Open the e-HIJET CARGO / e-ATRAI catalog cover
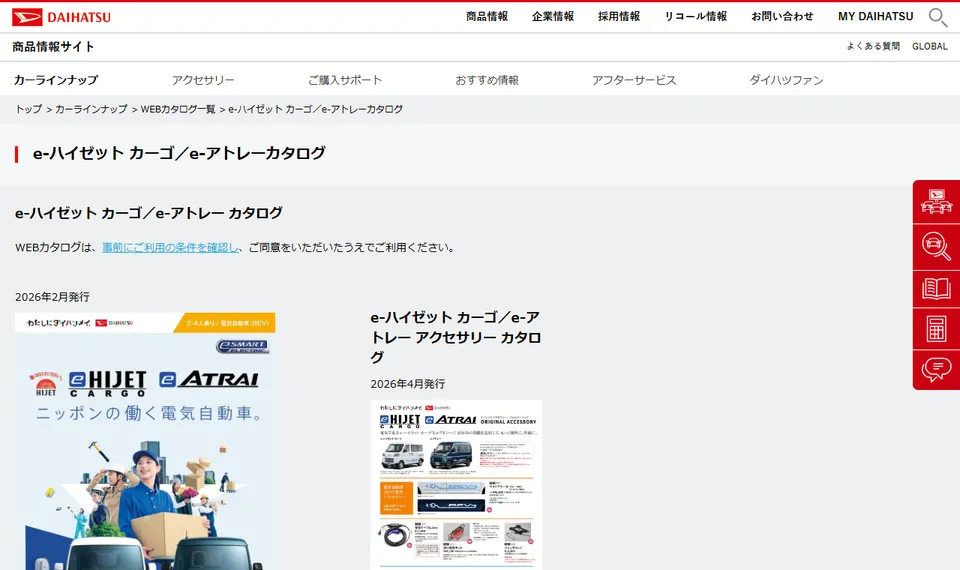 click(x=145, y=441)
